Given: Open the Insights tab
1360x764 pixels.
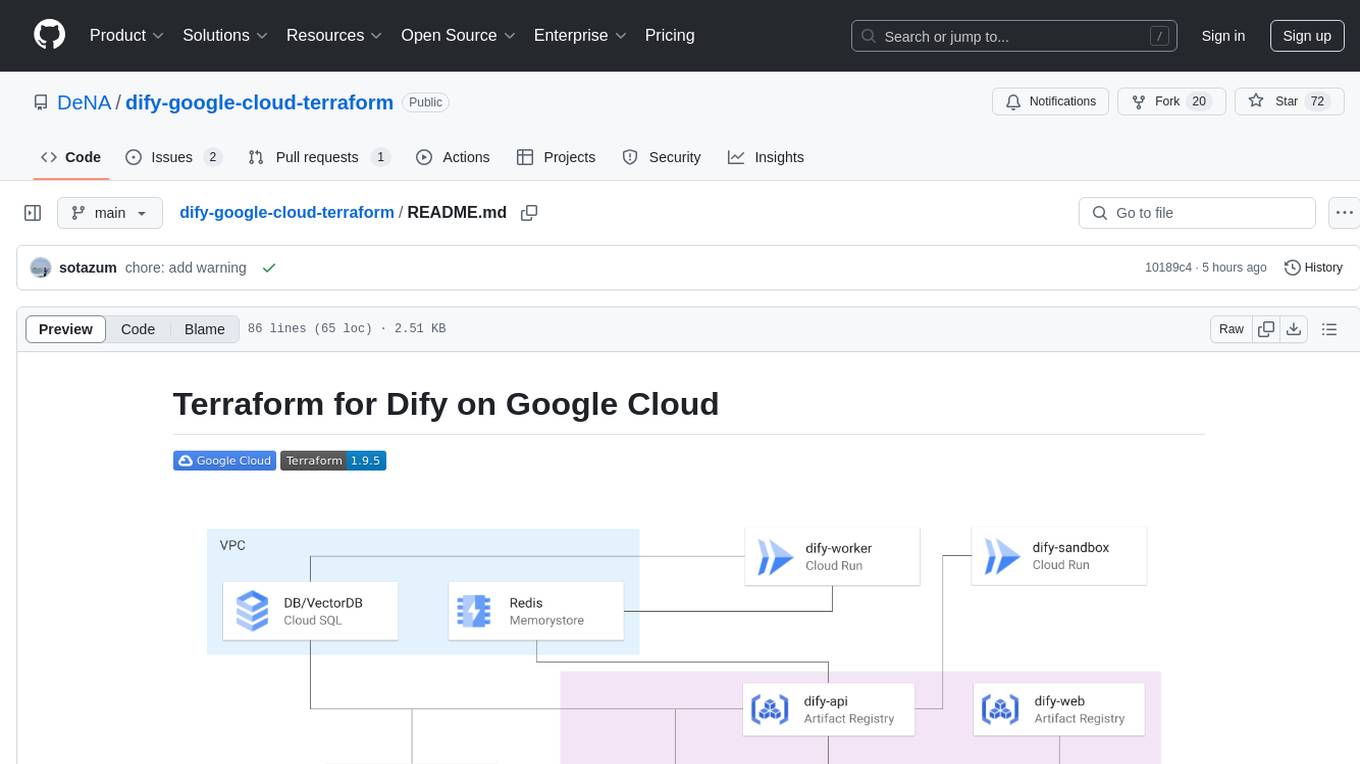Looking at the screenshot, I should (x=766, y=157).
